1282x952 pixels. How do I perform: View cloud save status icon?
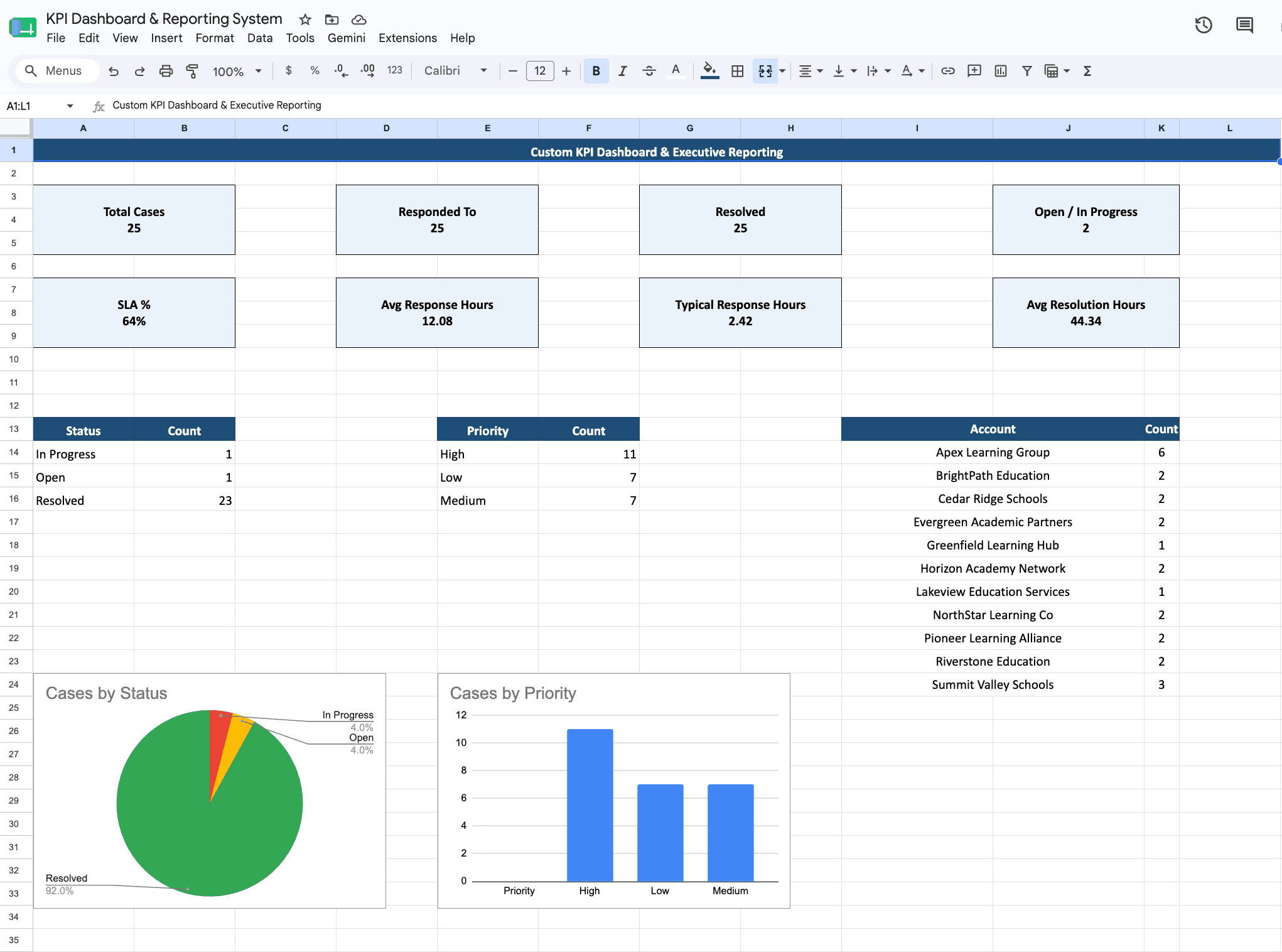pyautogui.click(x=358, y=19)
